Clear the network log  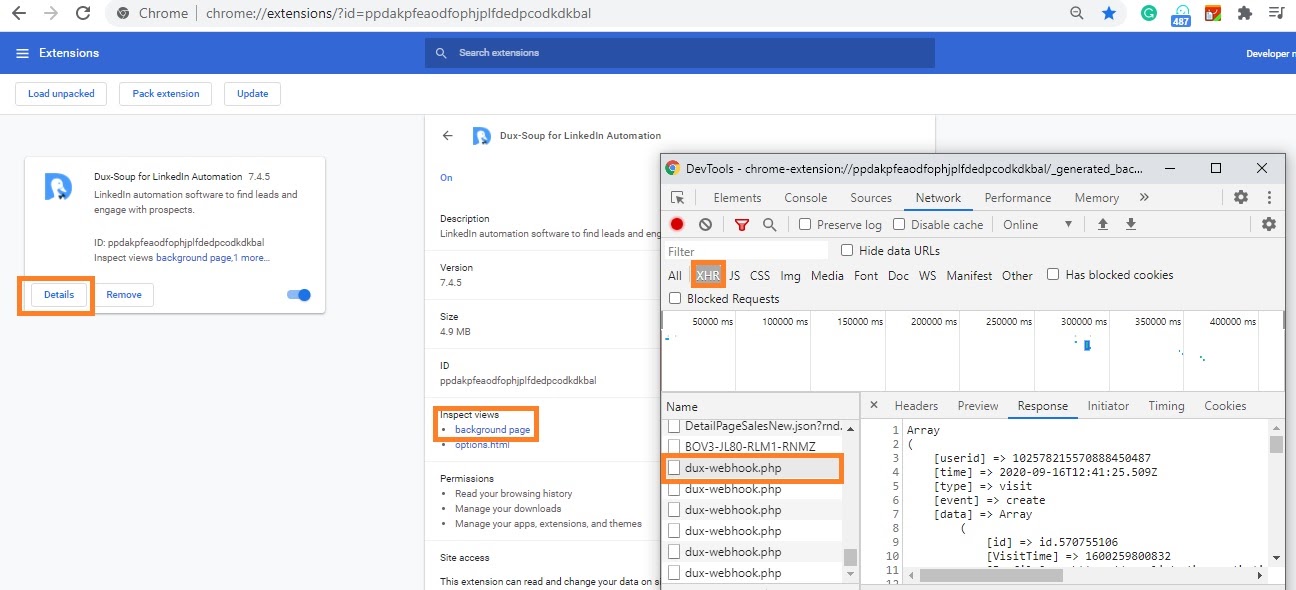(x=705, y=225)
